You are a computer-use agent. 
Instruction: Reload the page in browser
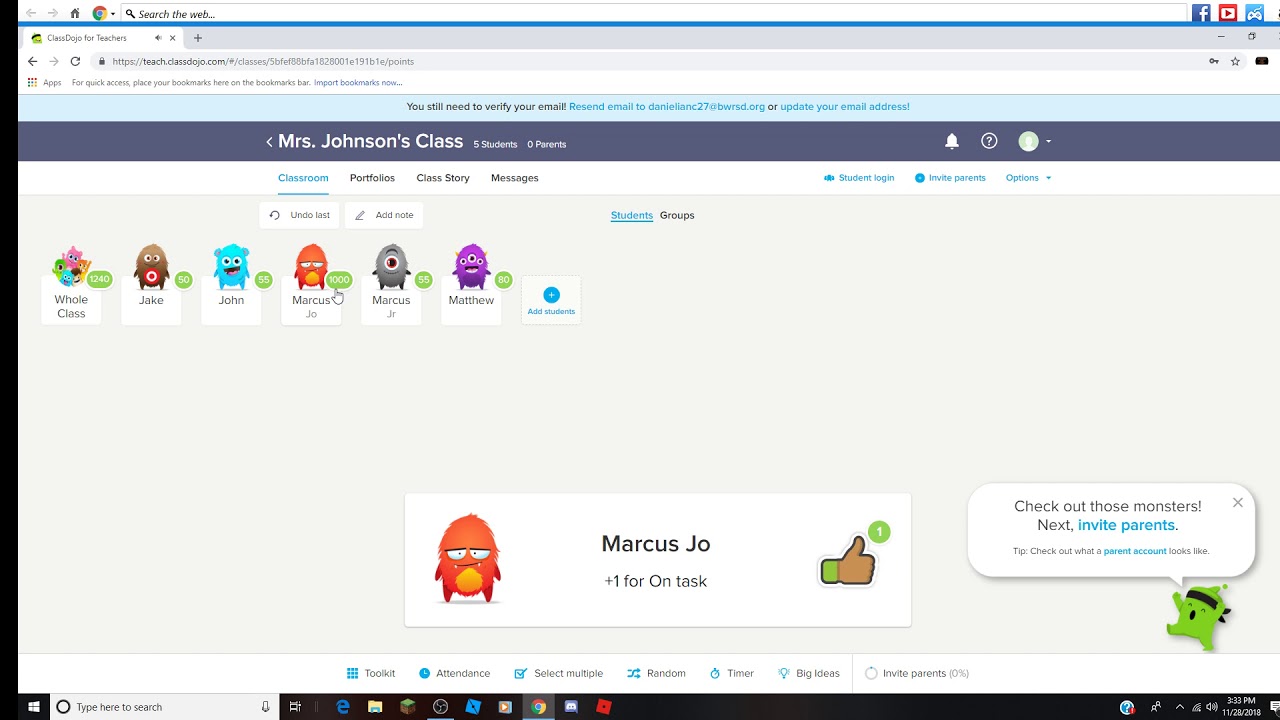75,61
